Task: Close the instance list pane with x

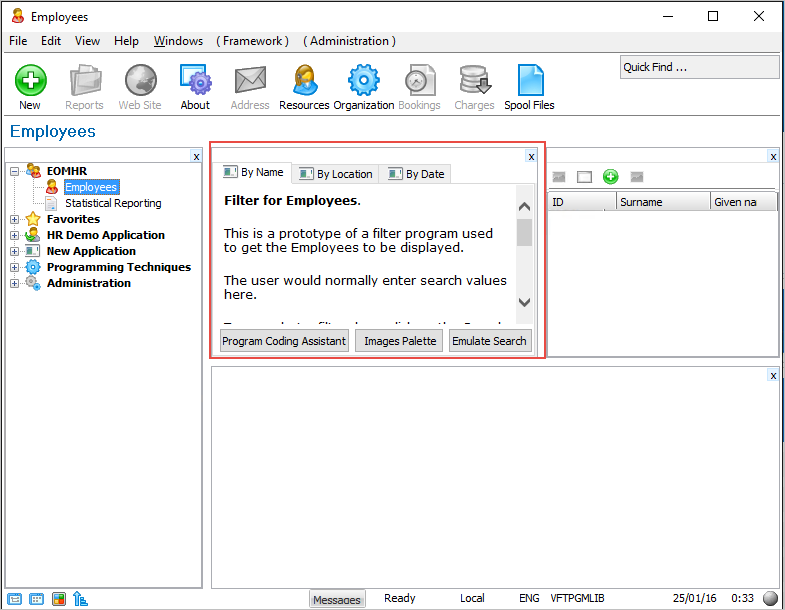Action: tap(773, 157)
